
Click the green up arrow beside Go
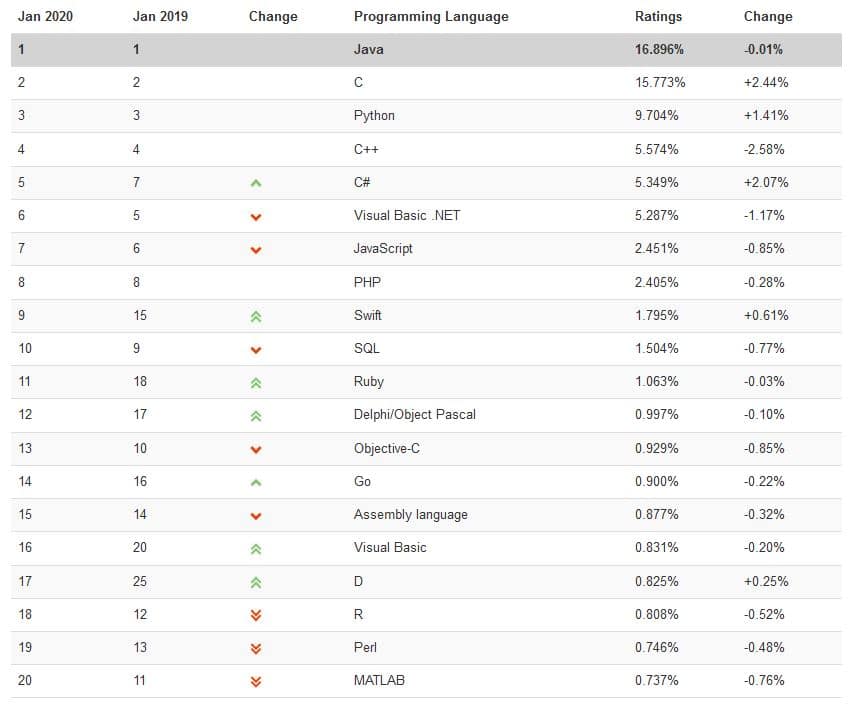pos(256,482)
